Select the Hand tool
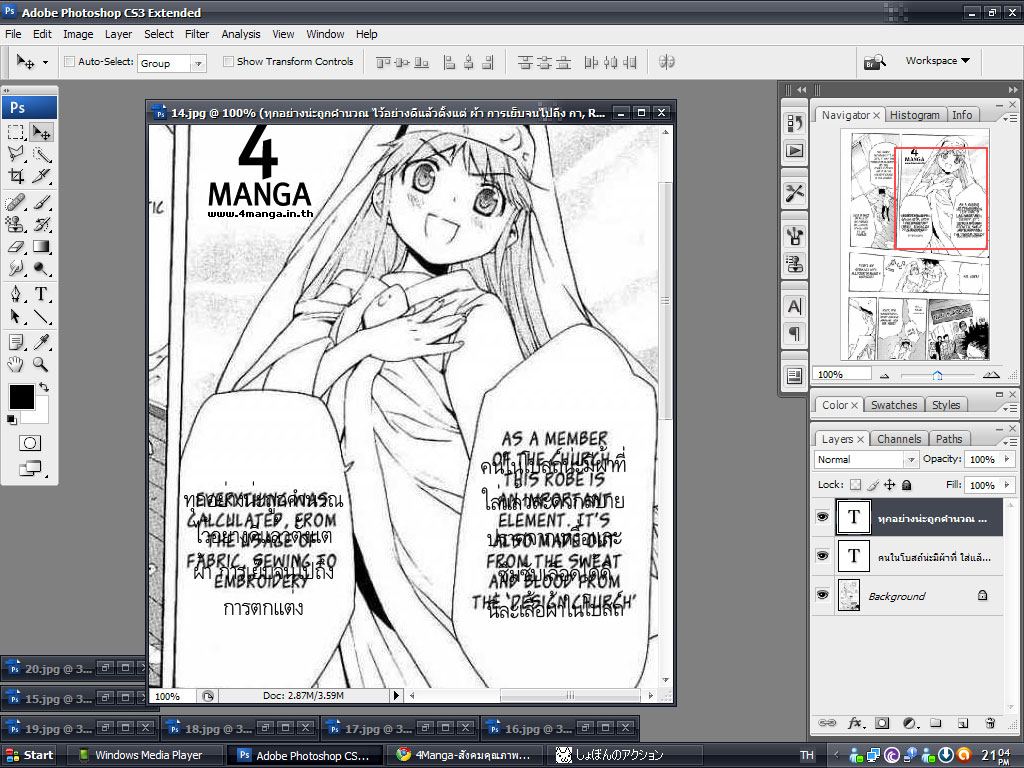 tap(16, 364)
